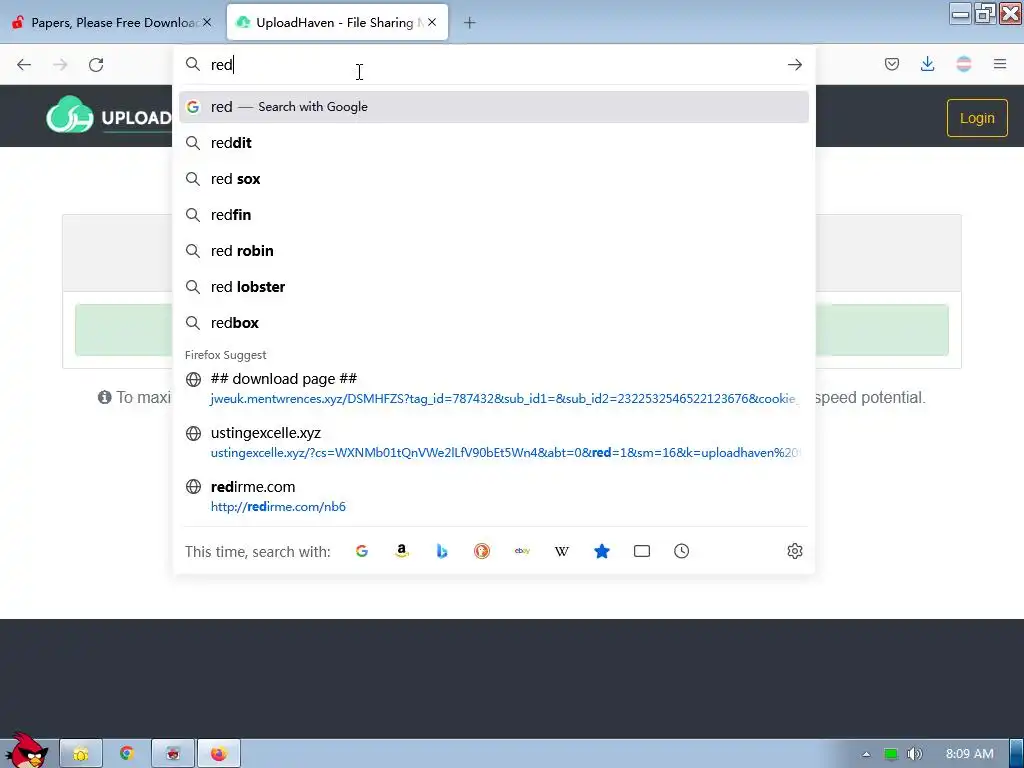Click the go arrow in the address bar
1024x768 pixels.
pos(794,65)
